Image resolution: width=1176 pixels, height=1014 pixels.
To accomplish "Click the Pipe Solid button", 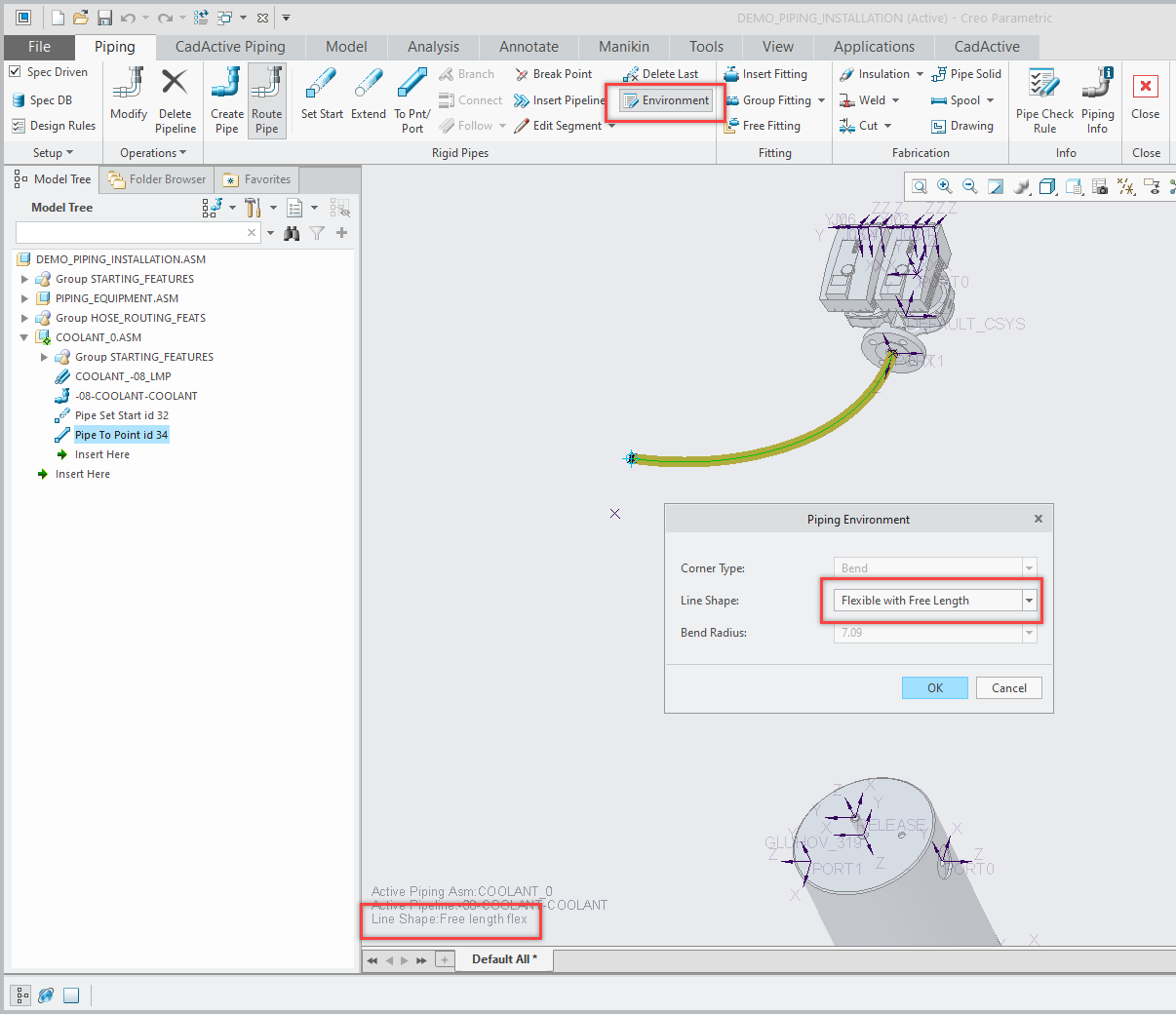I will (966, 74).
